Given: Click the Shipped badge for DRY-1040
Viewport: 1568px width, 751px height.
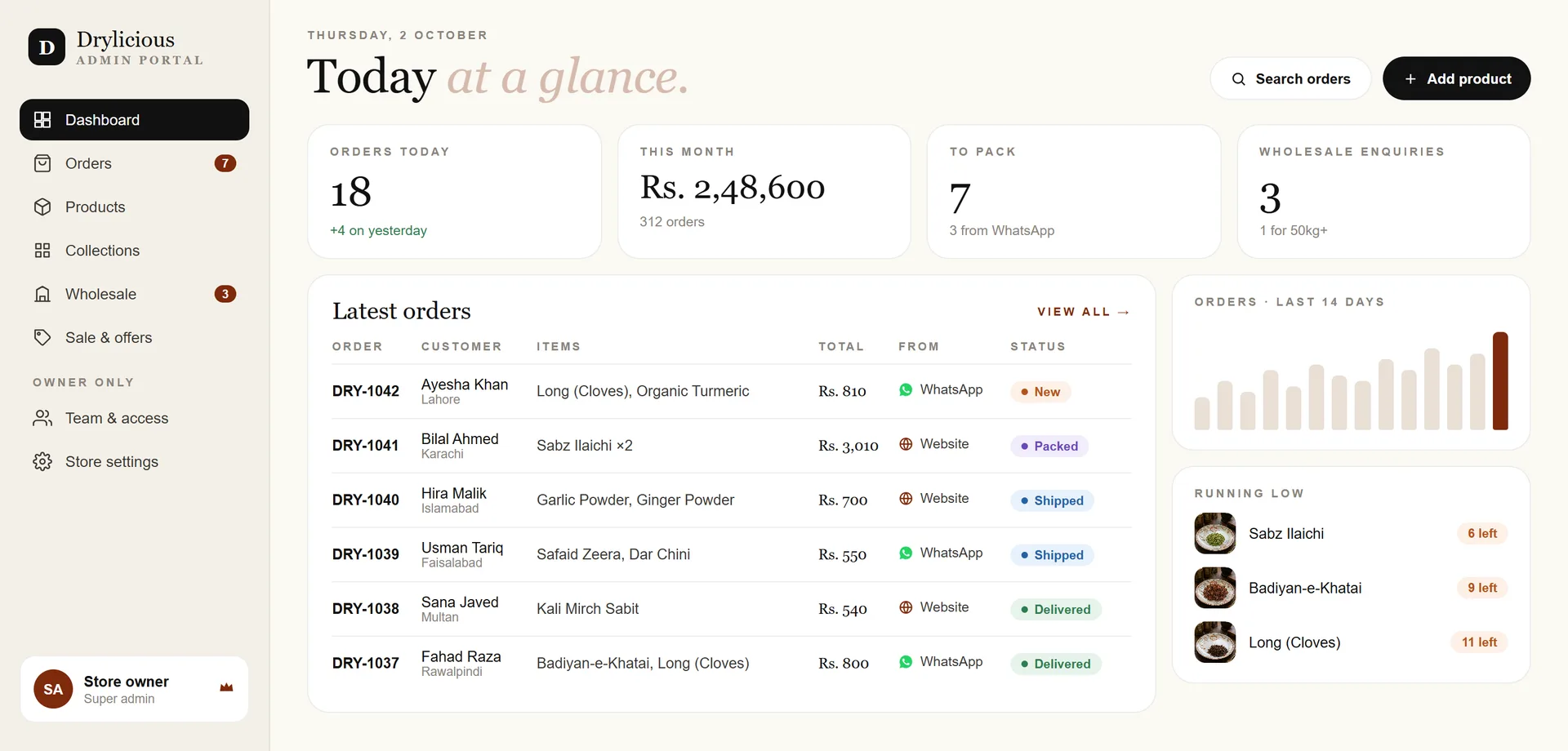Looking at the screenshot, I should tap(1052, 500).
